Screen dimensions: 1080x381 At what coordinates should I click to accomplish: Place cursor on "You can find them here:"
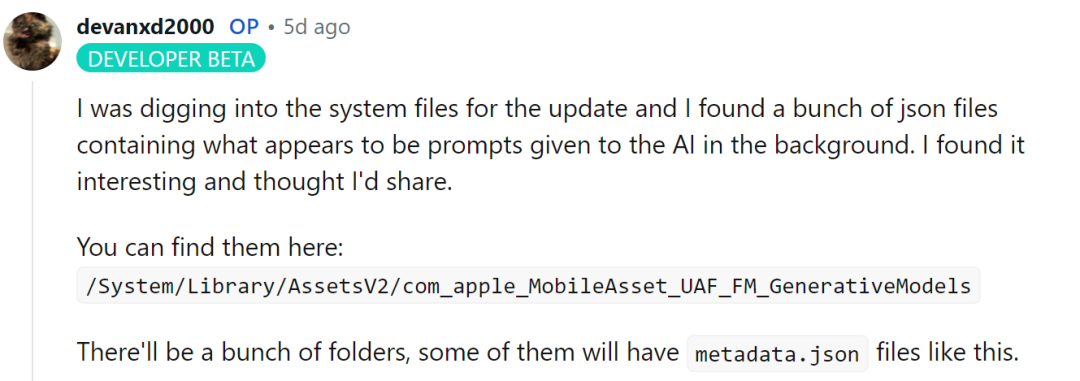tap(210, 247)
